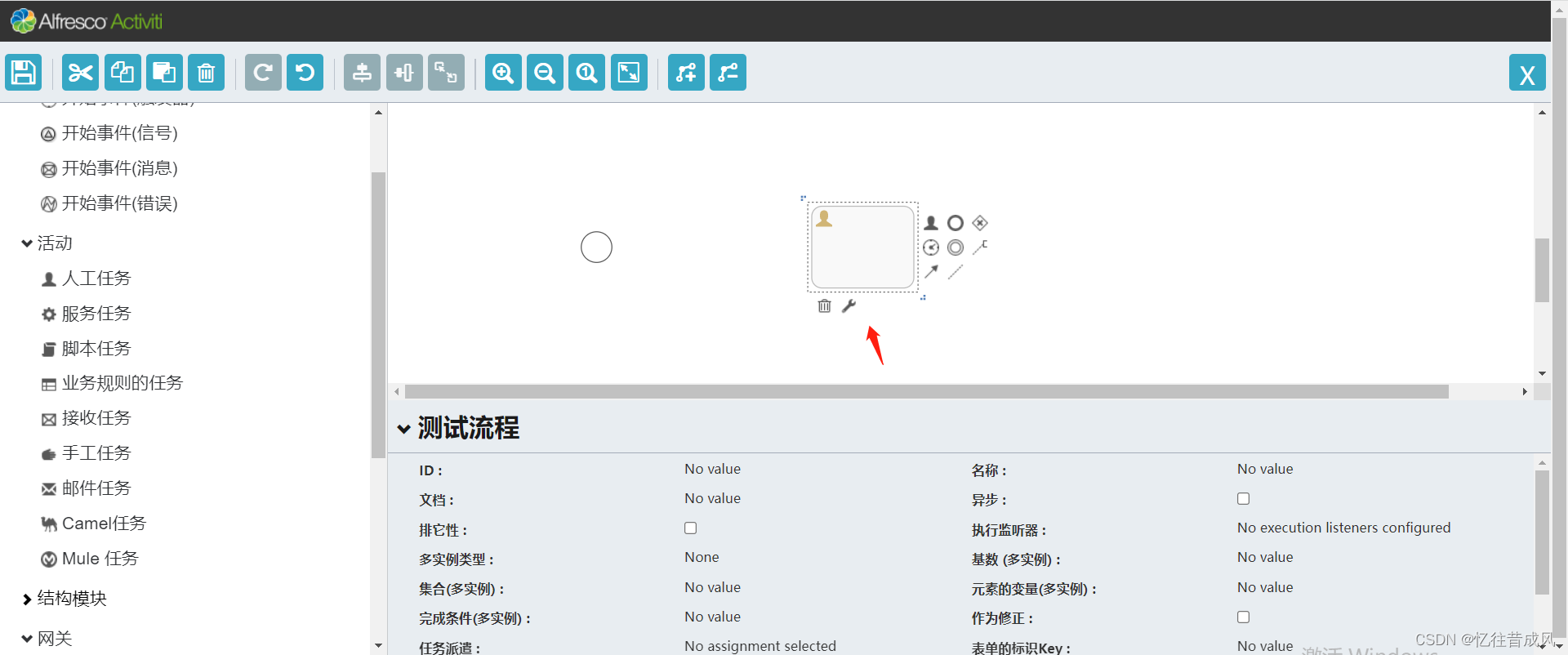Screen dimensions: 1568x655
Task: Select Camel任务 in the palette
Action: 93,524
